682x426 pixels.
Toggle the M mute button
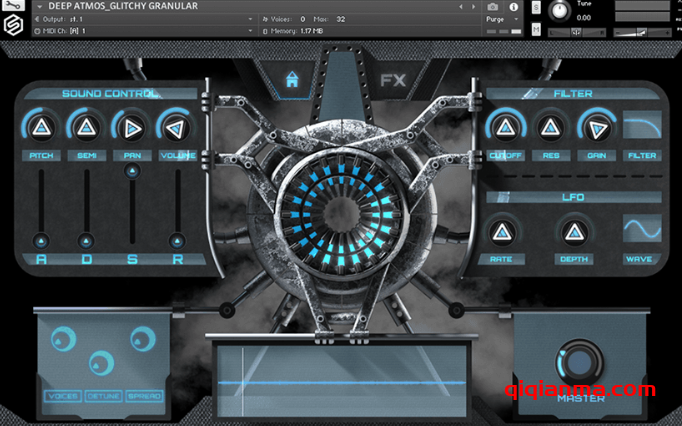click(537, 29)
